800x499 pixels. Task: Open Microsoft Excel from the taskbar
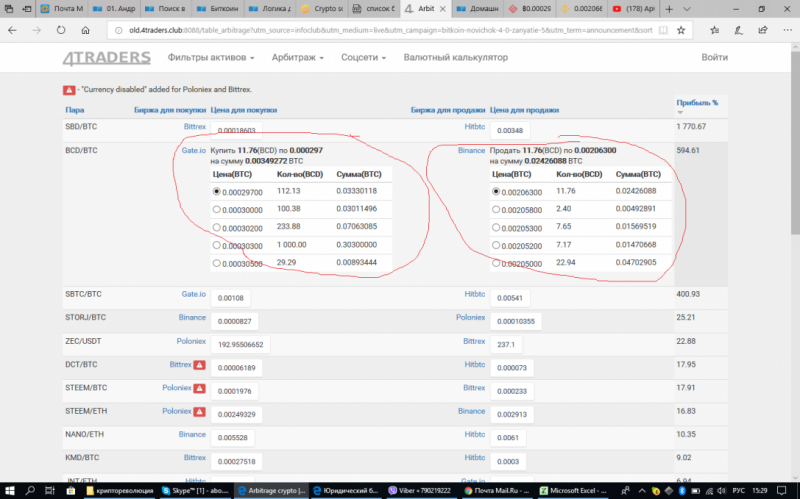[x=572, y=490]
